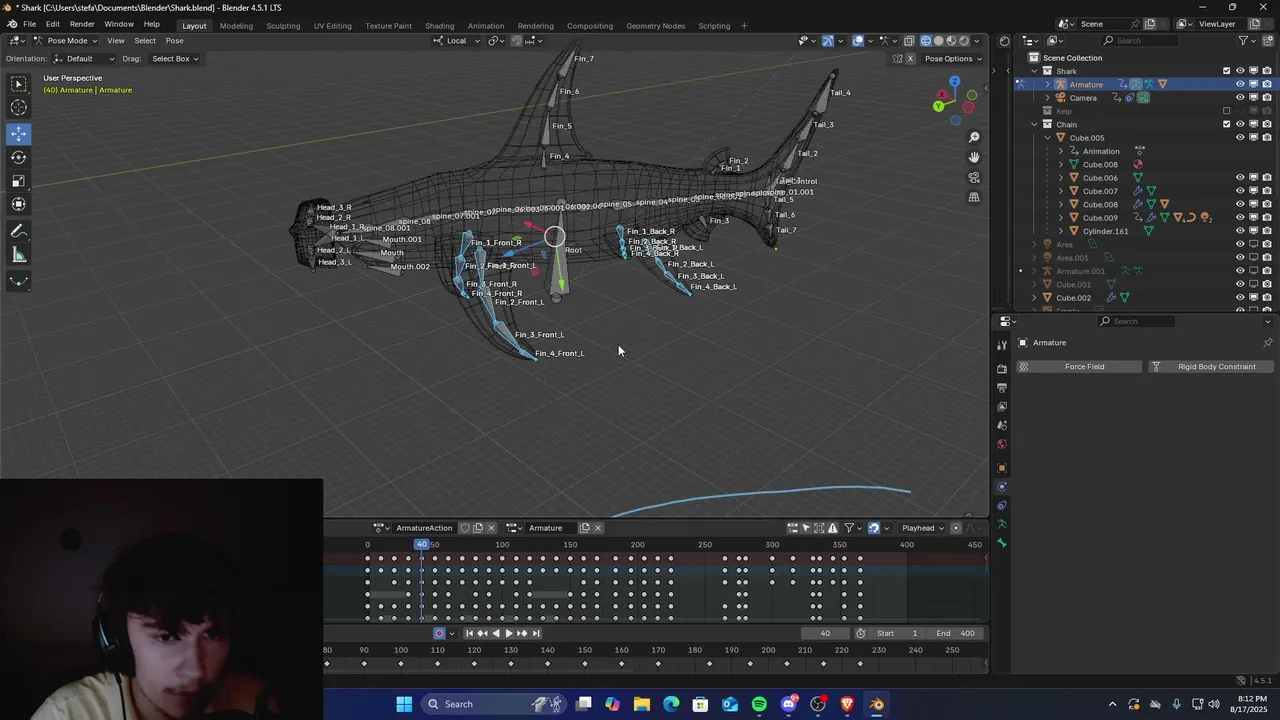Play animation forward
Viewport: 1280px width, 720px height.
[x=509, y=633]
